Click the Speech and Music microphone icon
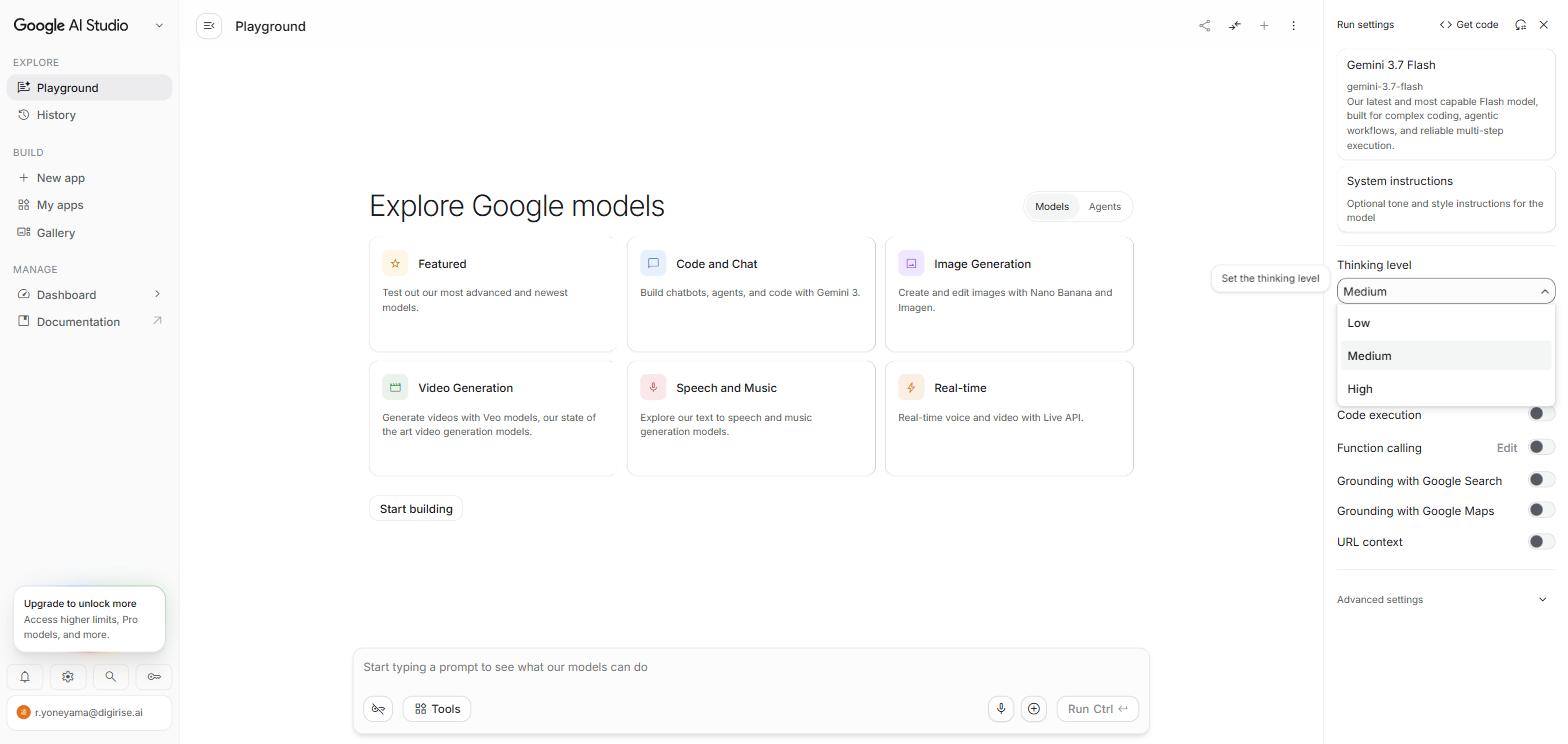This screenshot has width=1568, height=744. point(653,388)
